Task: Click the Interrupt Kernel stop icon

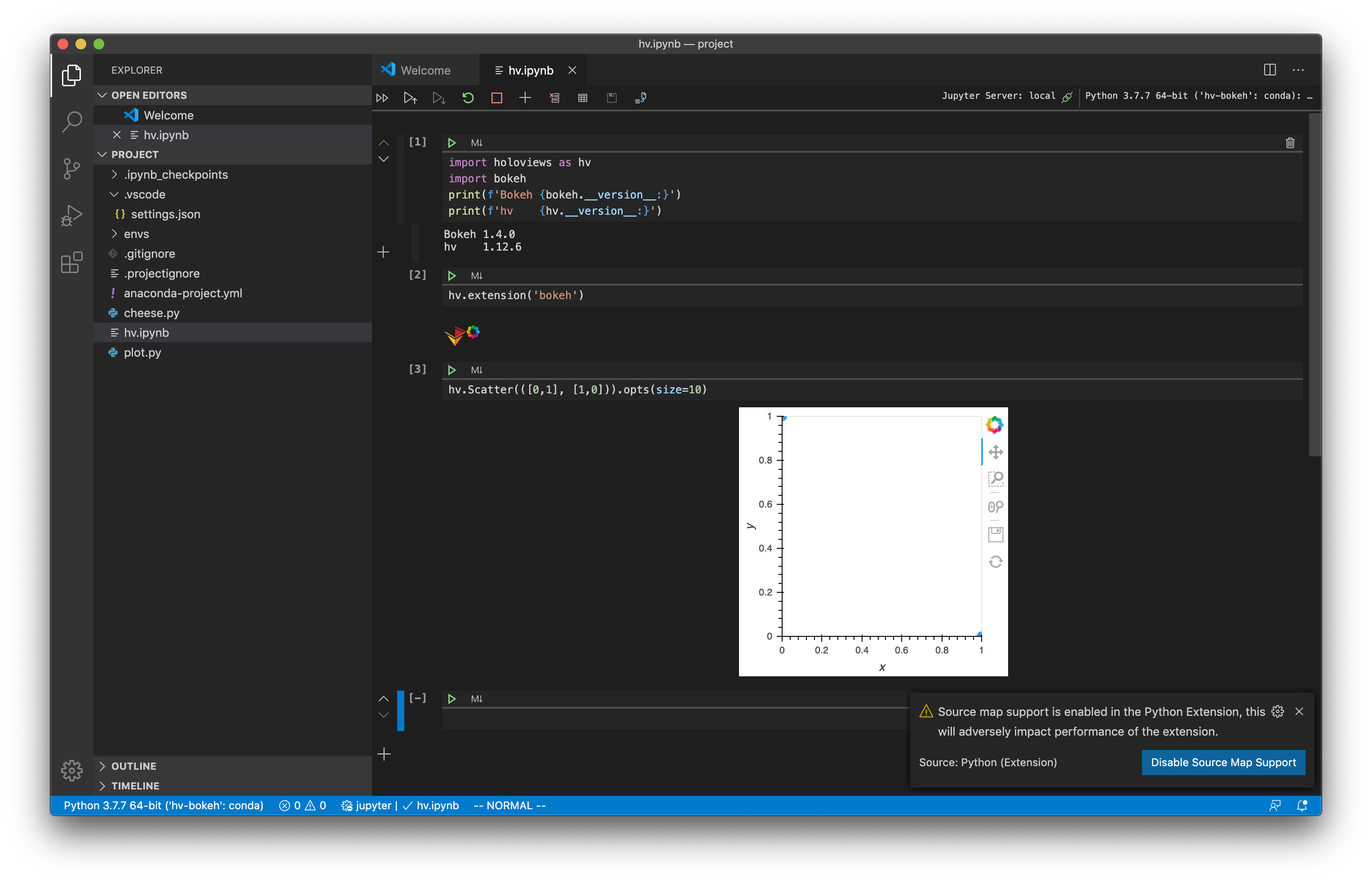Action: pos(497,98)
